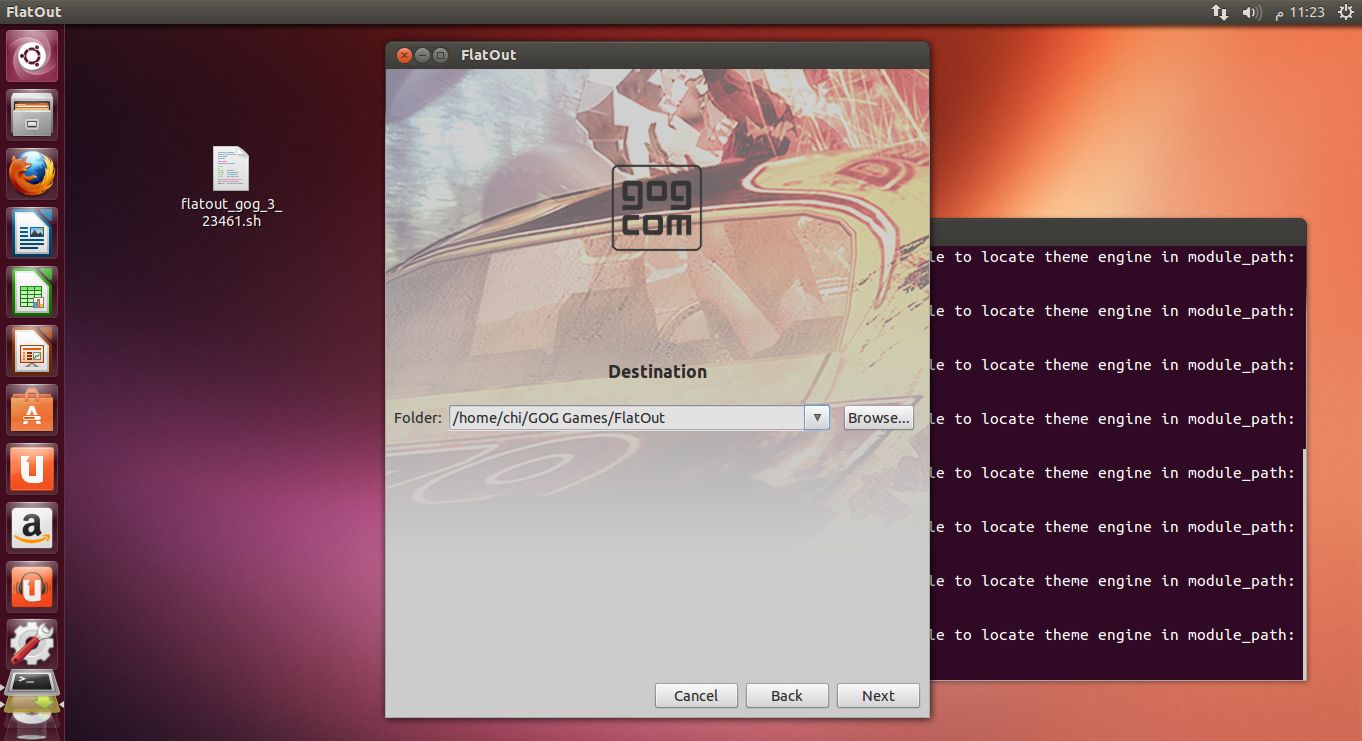The width and height of the screenshot is (1362, 741).
Task: Click the GOG.com logo in the installer
Action: click(657, 207)
